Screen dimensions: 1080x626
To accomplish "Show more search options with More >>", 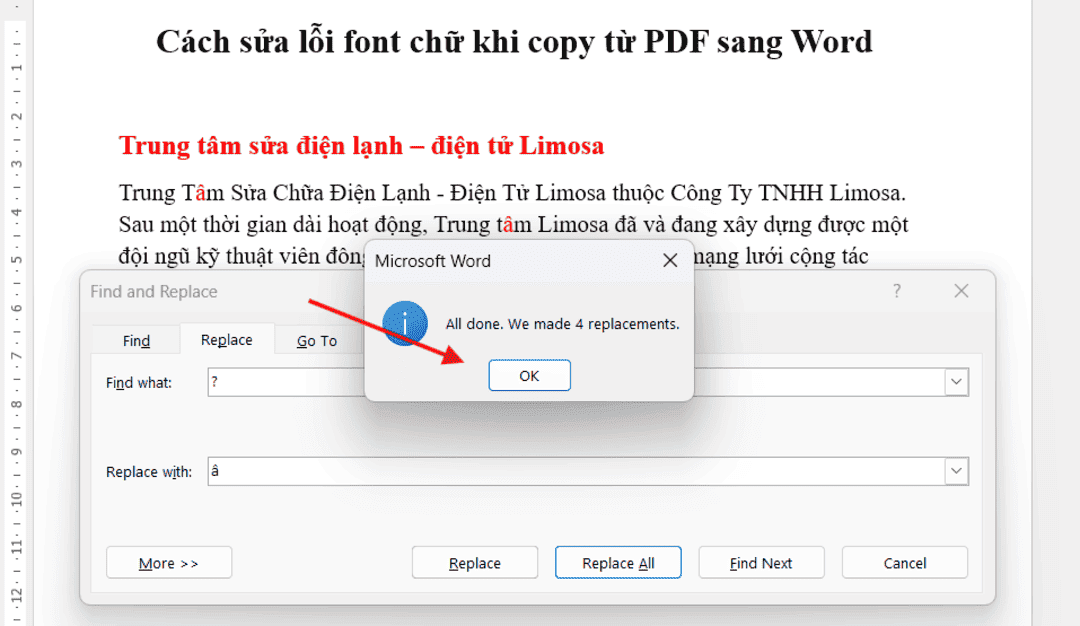I will tap(169, 563).
